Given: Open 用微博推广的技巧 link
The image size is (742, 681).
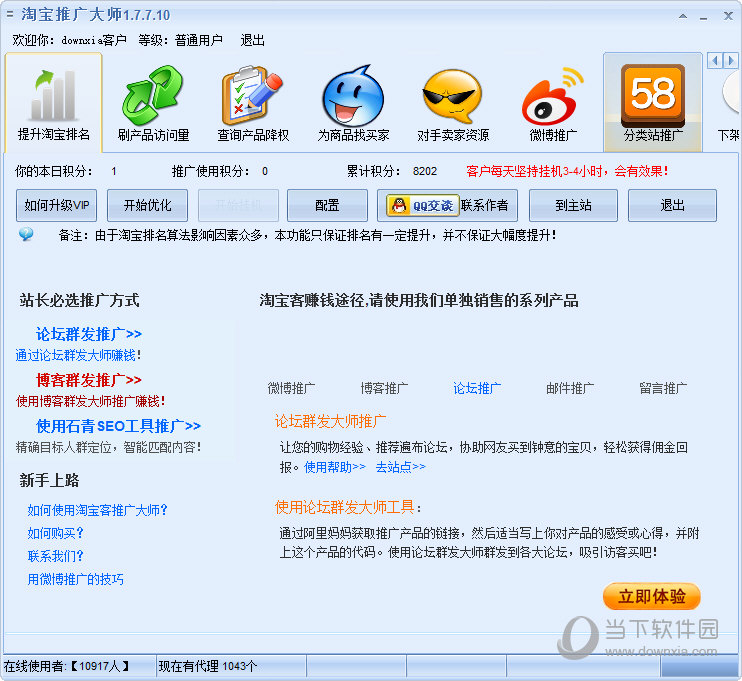Looking at the screenshot, I should coord(75,579).
